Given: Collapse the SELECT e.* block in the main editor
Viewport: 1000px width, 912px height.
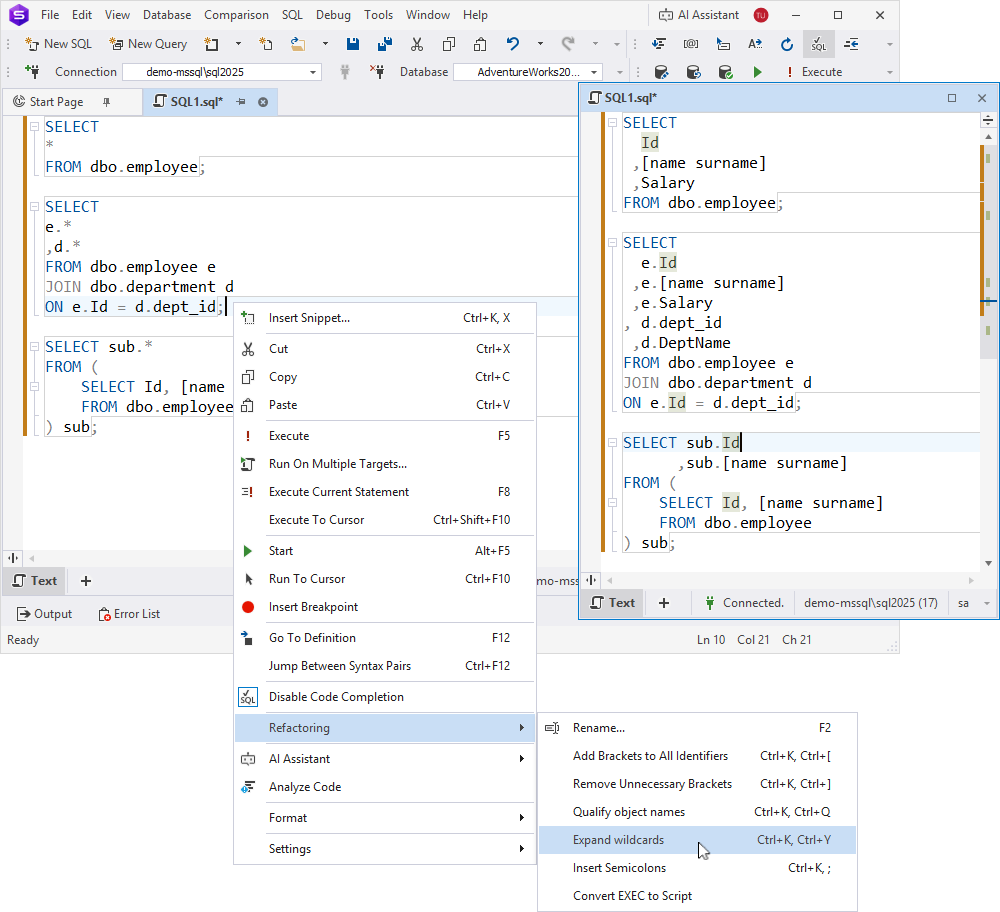Looking at the screenshot, I should pyautogui.click(x=34, y=207).
